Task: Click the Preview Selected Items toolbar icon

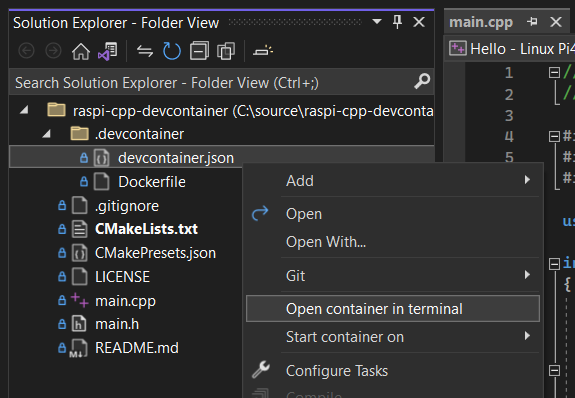Action: pos(263,51)
